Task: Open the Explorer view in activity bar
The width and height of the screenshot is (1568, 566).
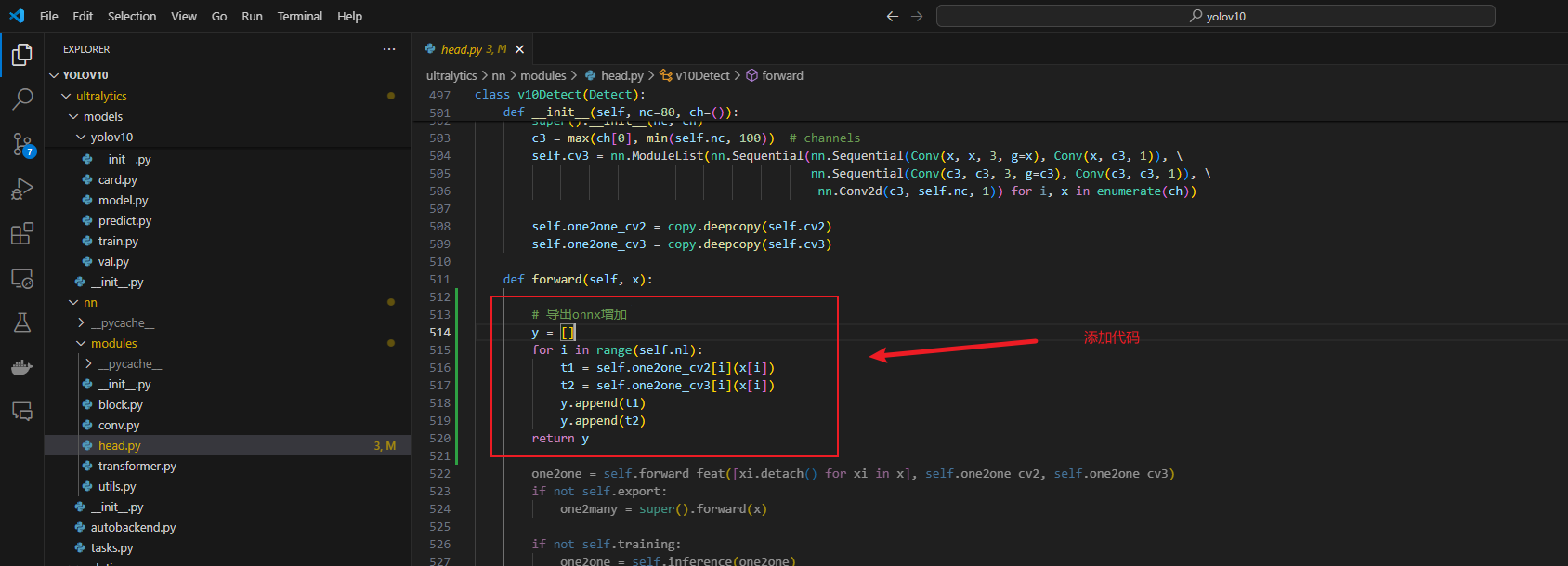Action: 22,55
